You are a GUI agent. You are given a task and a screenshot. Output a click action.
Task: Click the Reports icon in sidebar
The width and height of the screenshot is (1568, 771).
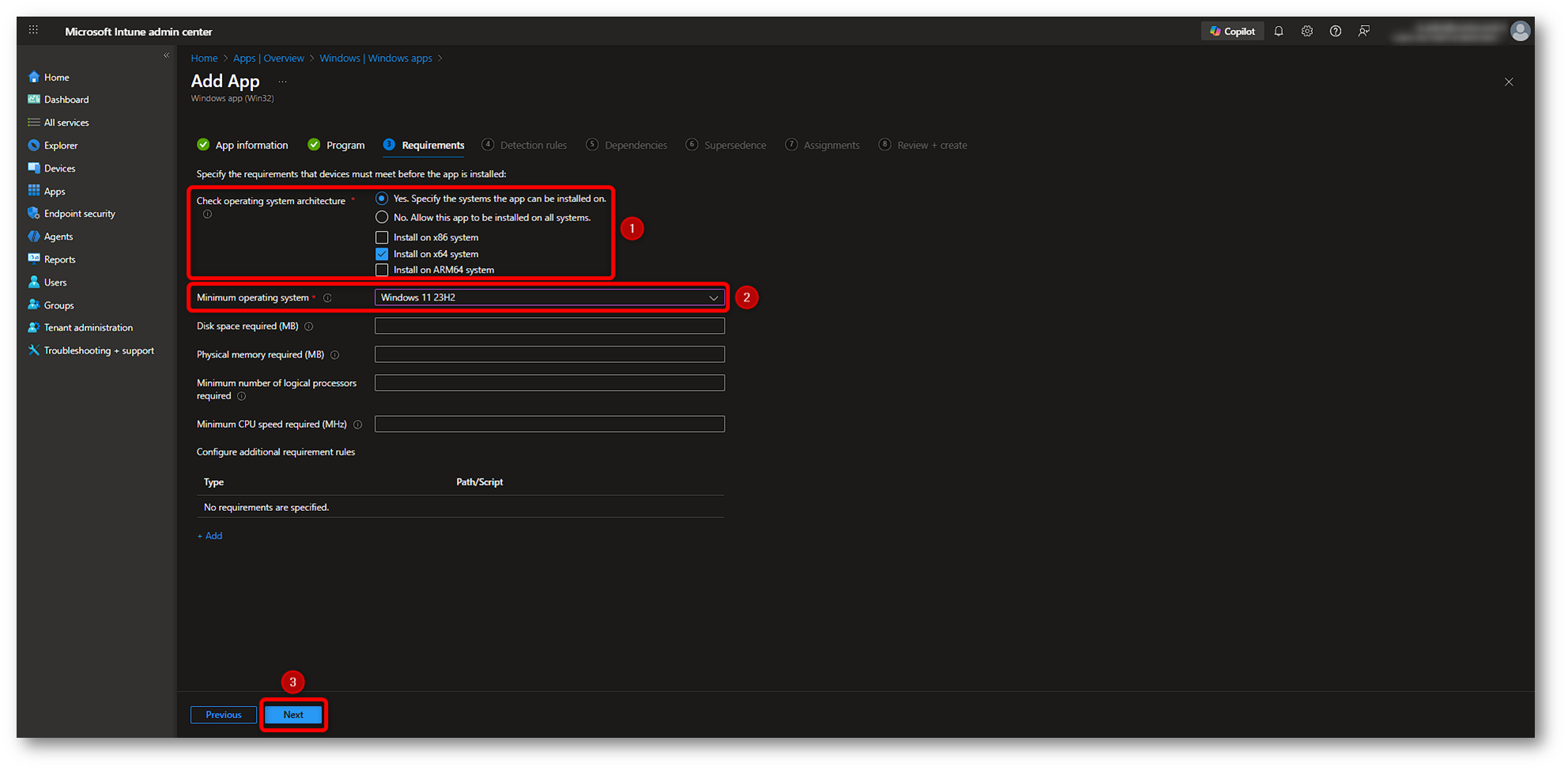[34, 259]
